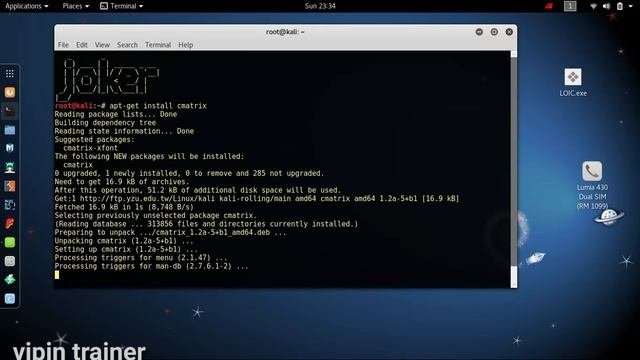
Task: Open the light blue icon at dock bottom
Action: [10, 299]
